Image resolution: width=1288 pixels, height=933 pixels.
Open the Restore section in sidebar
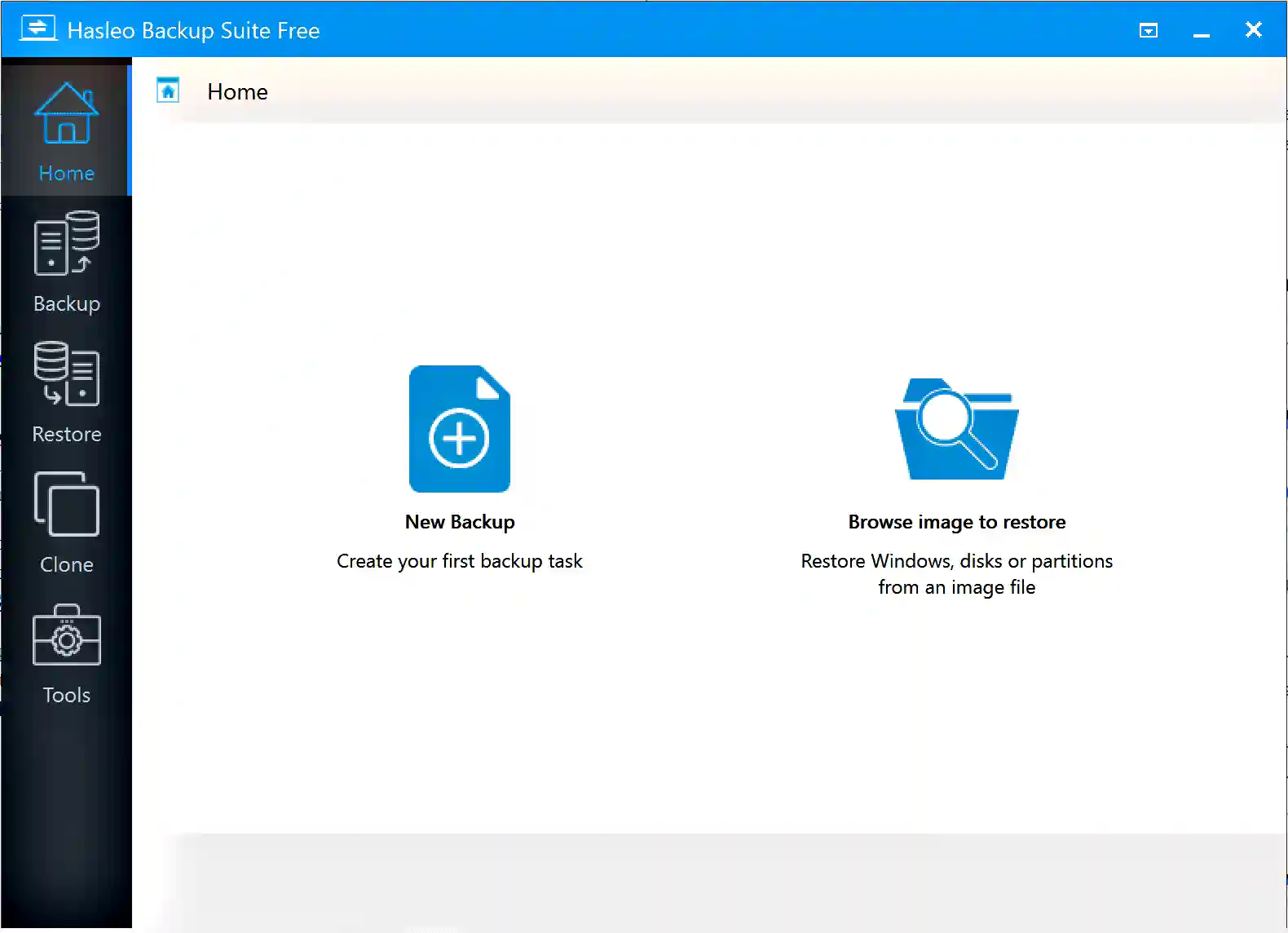pyautogui.click(x=66, y=391)
